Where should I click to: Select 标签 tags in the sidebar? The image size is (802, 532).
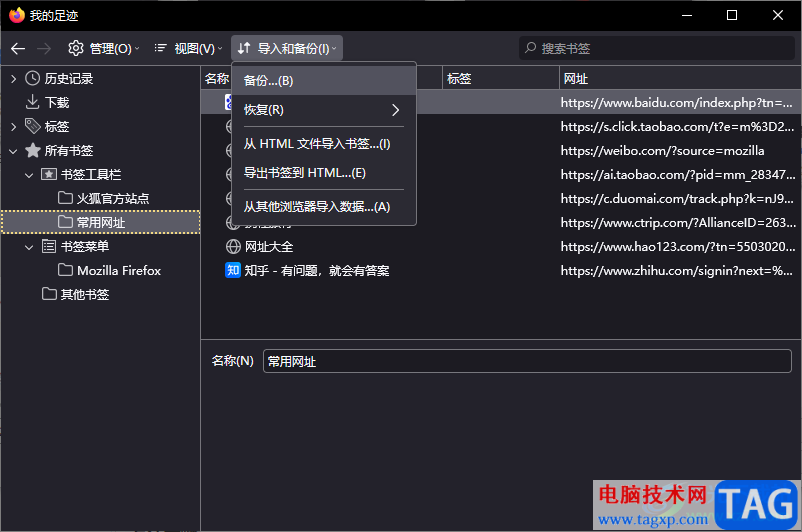(x=57, y=127)
